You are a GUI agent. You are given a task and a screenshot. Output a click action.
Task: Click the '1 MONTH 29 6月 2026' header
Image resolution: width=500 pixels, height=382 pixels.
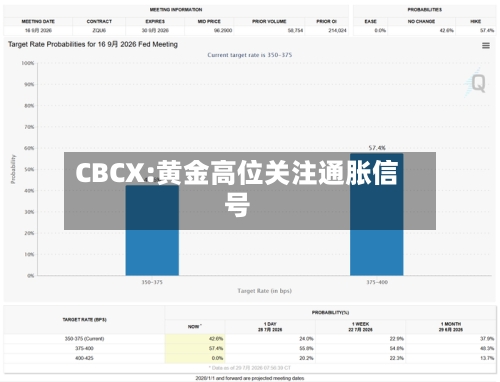click(451, 327)
